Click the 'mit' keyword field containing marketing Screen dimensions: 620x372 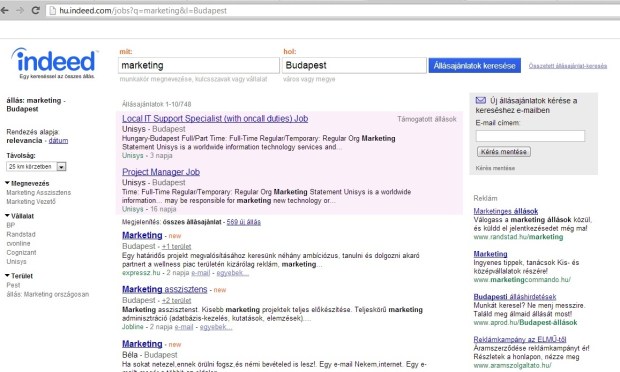[198, 65]
